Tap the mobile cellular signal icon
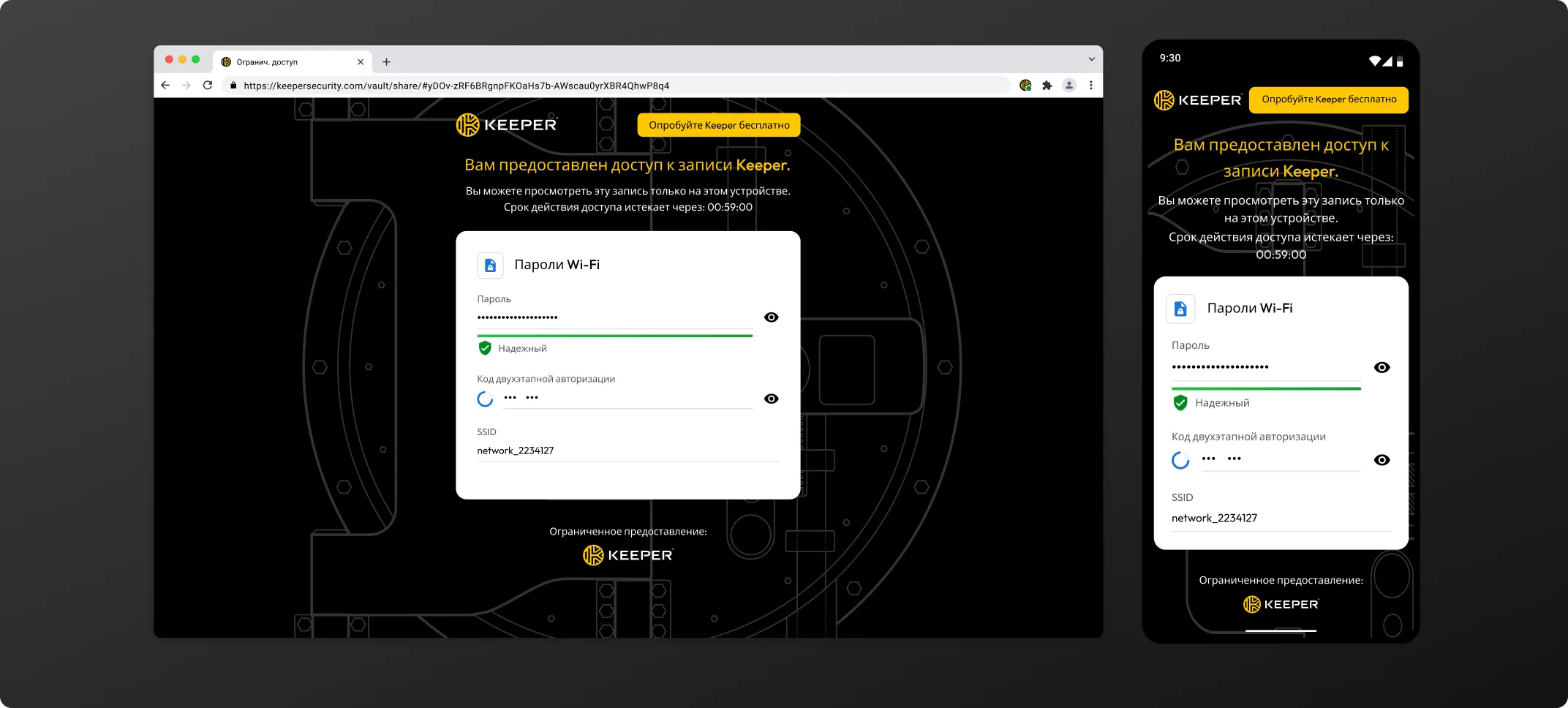The width and height of the screenshot is (1568, 708). (x=1387, y=61)
